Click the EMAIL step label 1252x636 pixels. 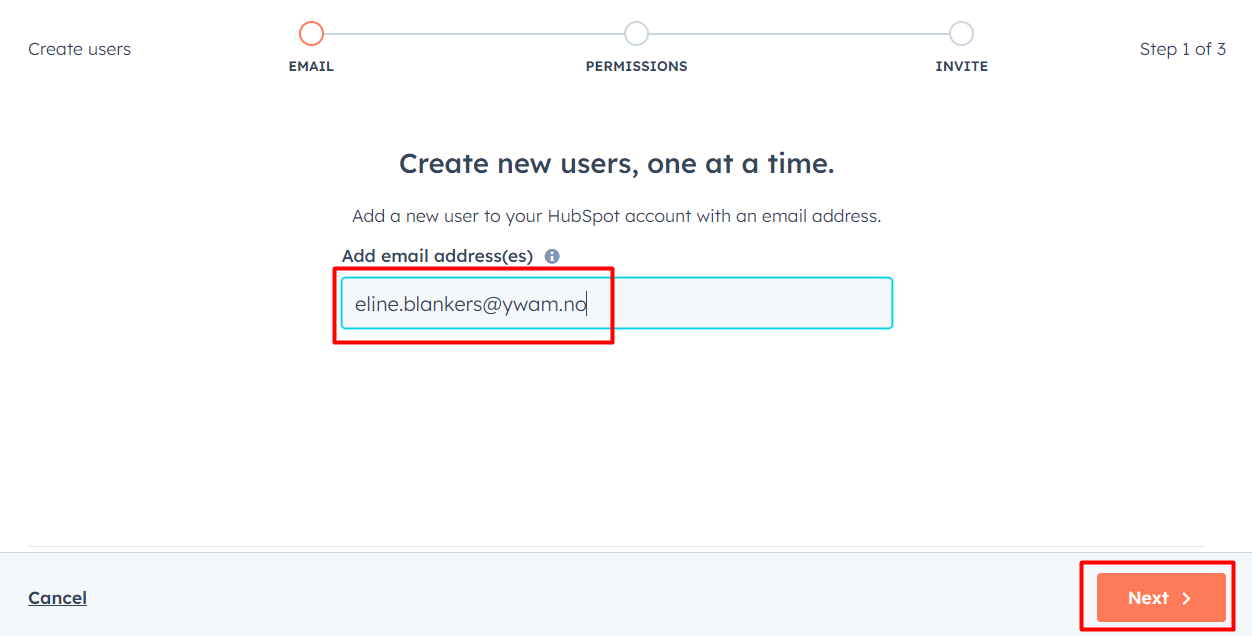(x=311, y=66)
